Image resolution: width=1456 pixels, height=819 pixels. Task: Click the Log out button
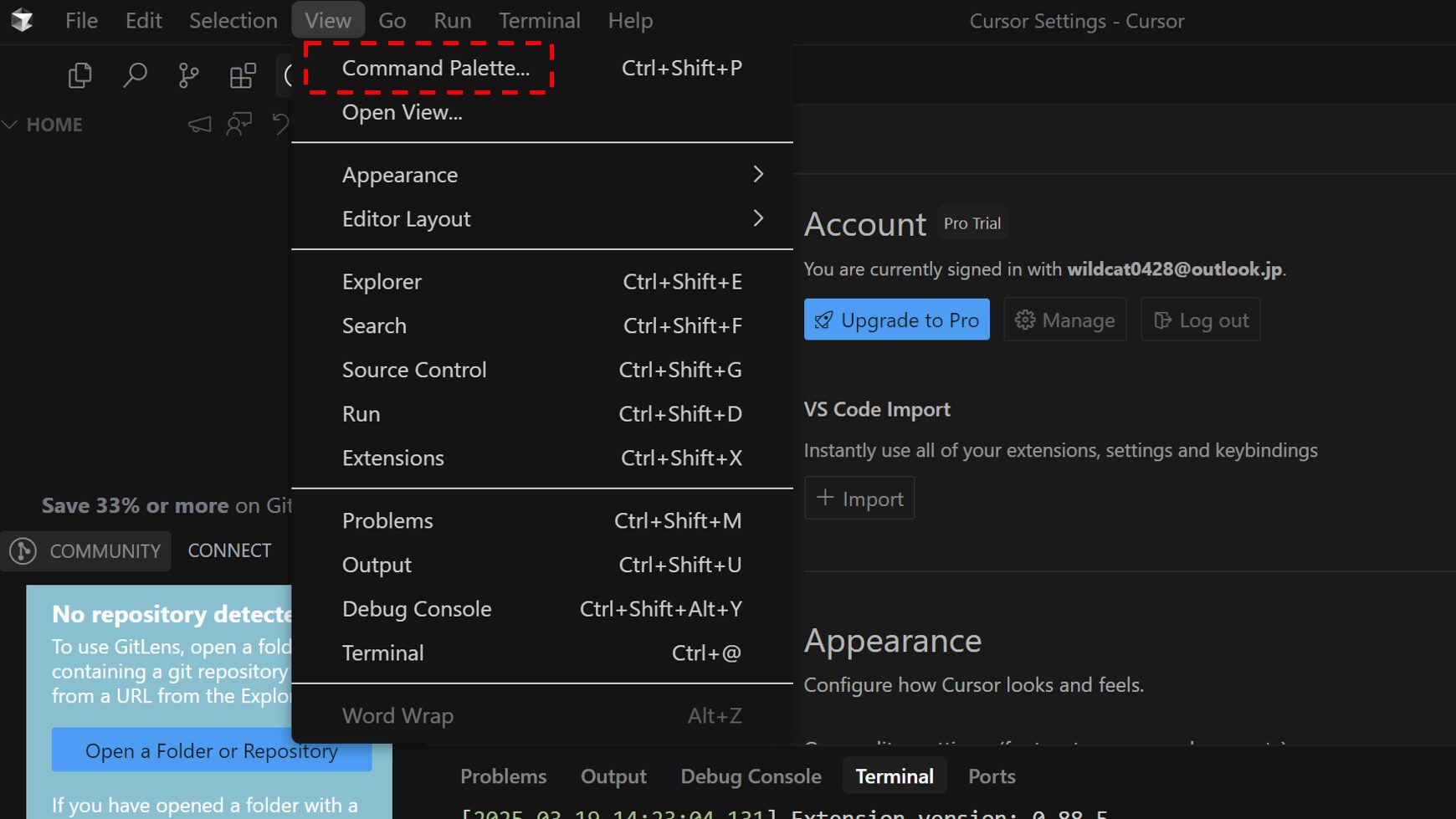click(x=1200, y=320)
